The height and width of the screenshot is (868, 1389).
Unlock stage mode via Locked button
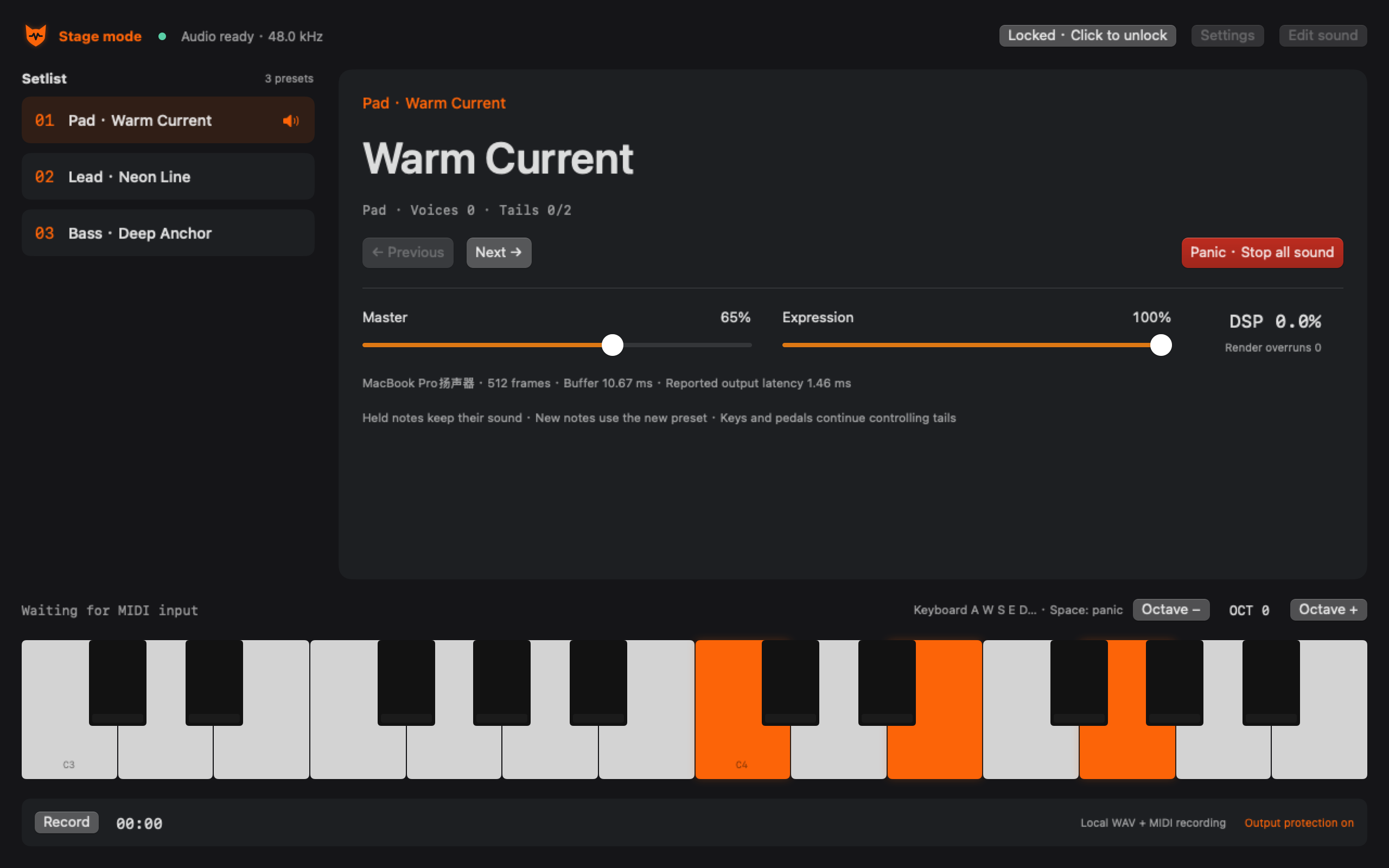pos(1087,36)
